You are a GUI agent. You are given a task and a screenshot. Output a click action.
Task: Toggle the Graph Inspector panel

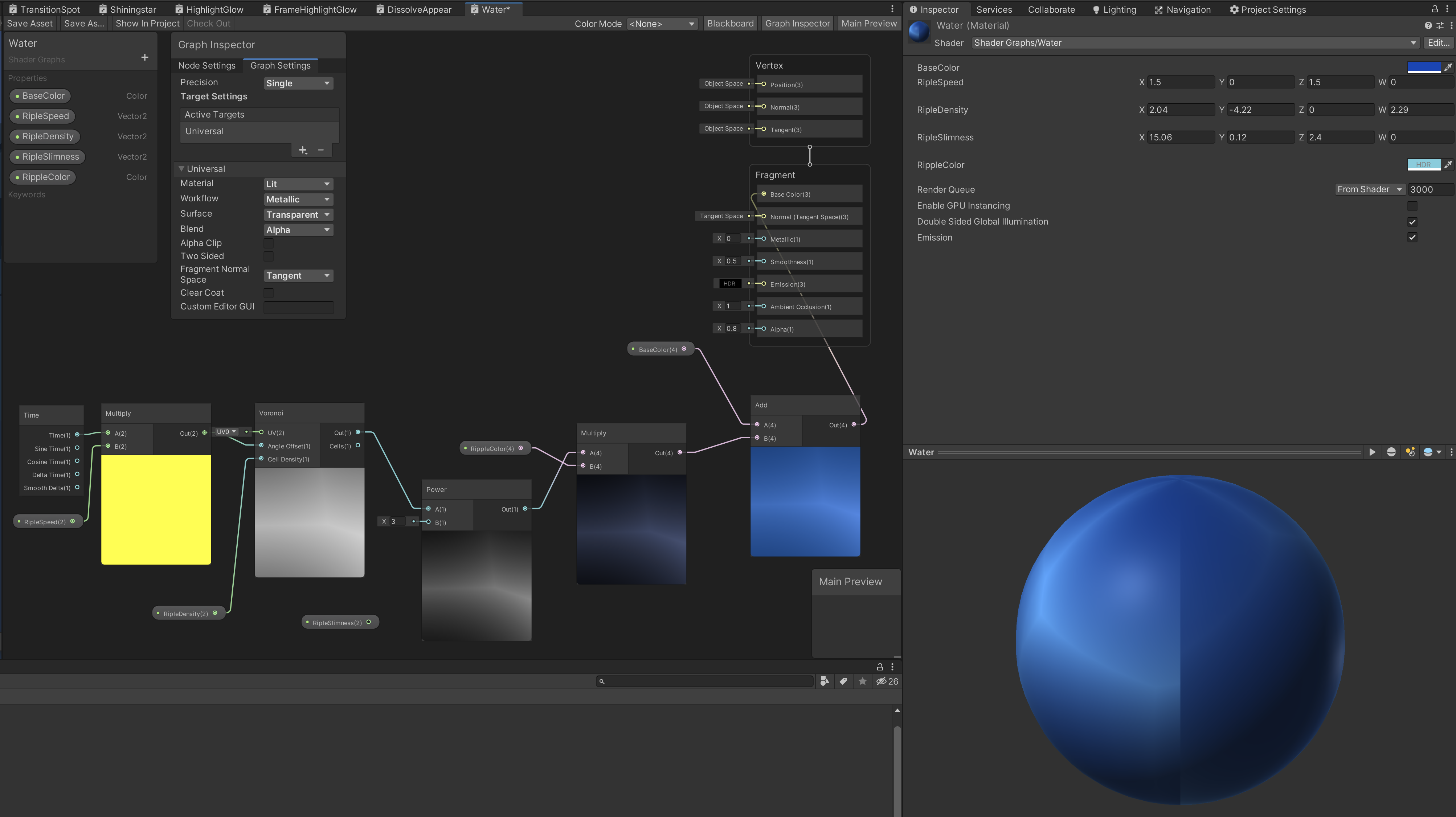click(797, 23)
